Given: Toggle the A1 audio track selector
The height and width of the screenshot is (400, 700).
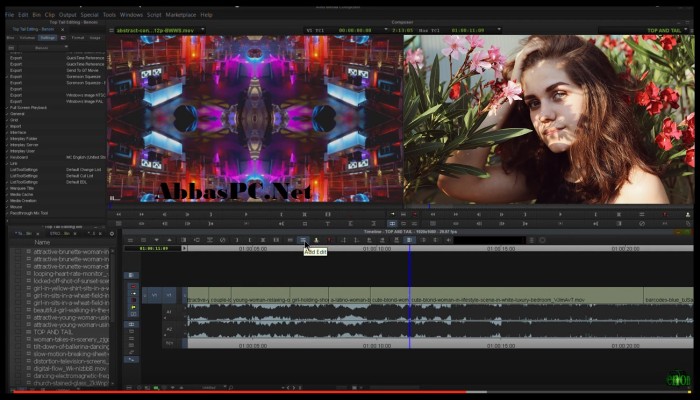Looking at the screenshot, I should click(x=169, y=312).
